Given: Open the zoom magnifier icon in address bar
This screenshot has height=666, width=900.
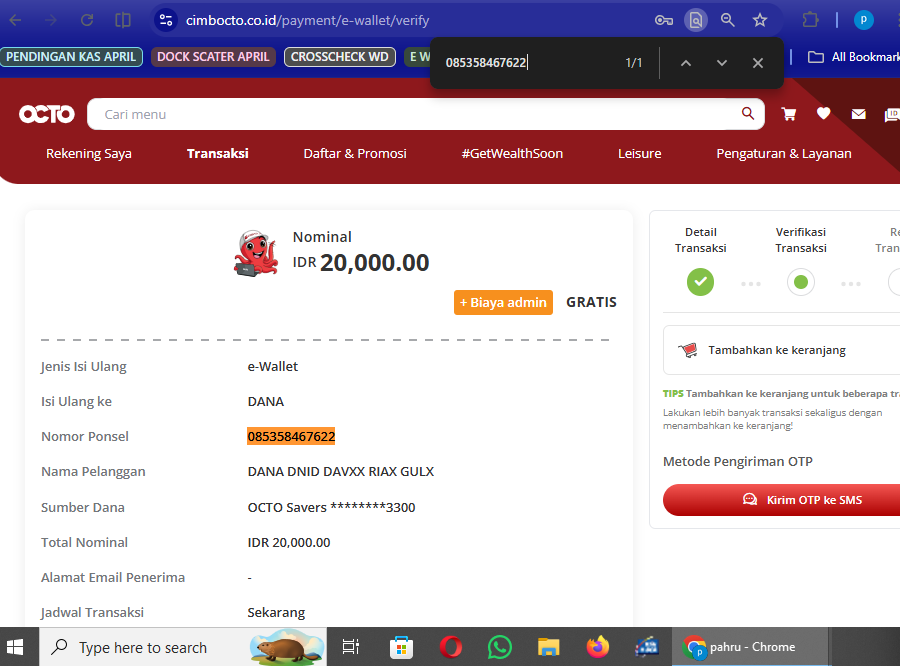Looking at the screenshot, I should point(728,21).
